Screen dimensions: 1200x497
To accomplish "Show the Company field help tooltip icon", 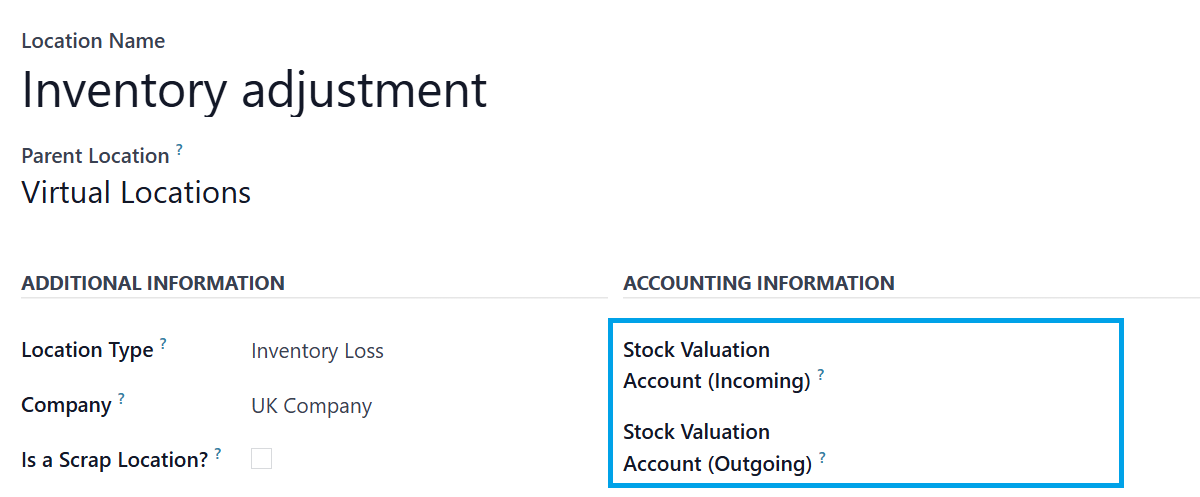I will tap(121, 399).
